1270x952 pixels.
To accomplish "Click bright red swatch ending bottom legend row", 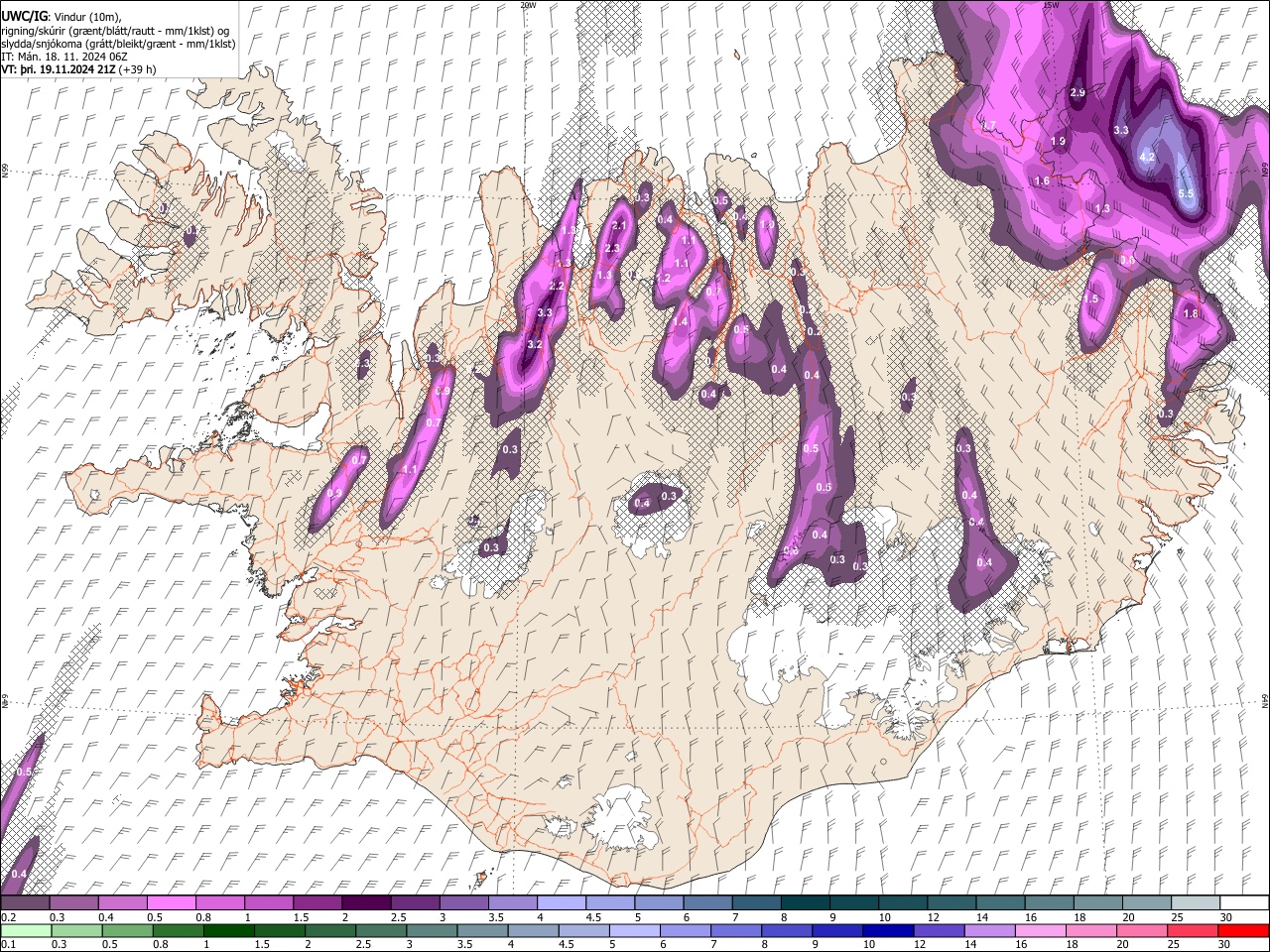I will [1243, 930].
